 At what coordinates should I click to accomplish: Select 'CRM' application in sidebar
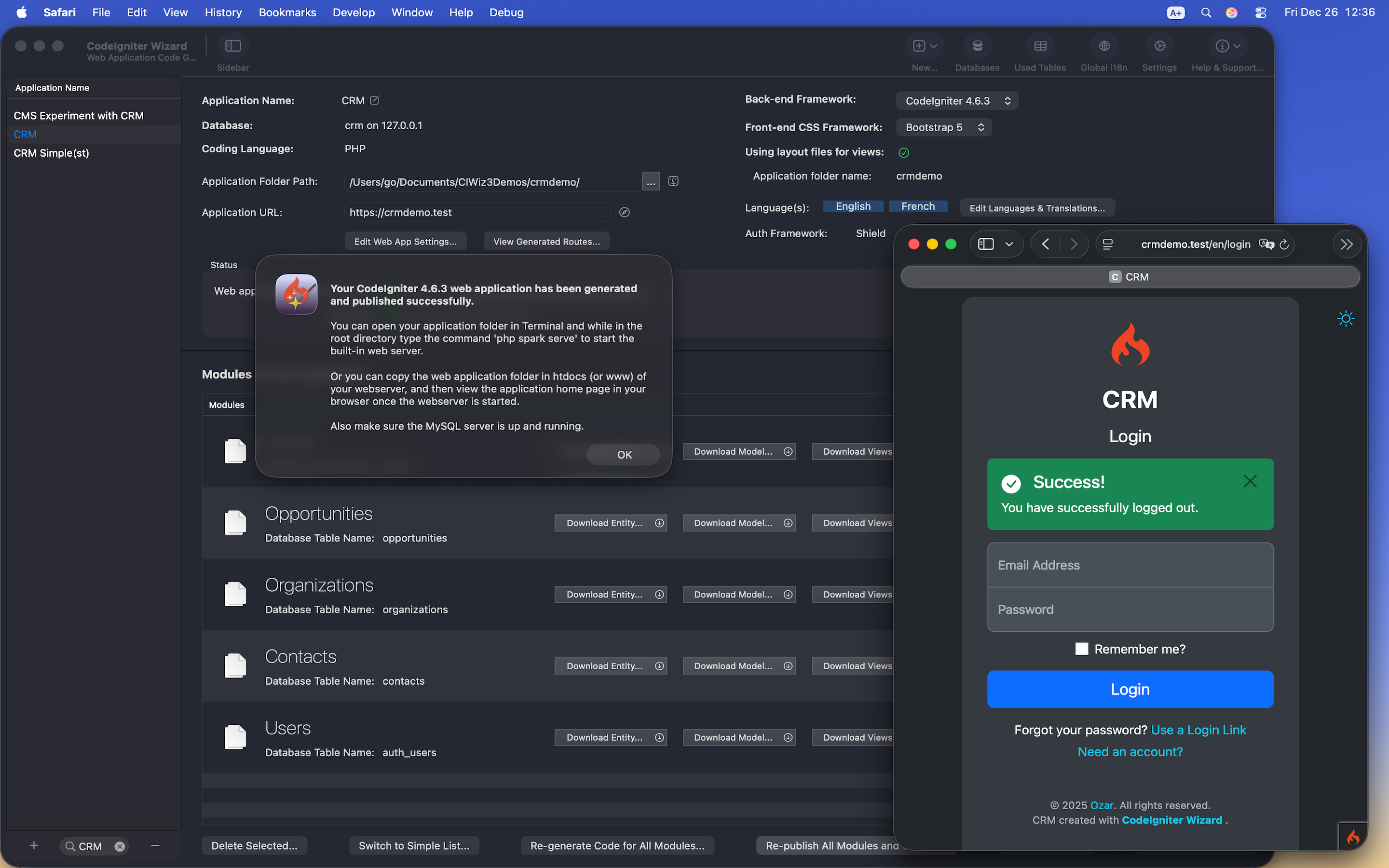[94, 135]
